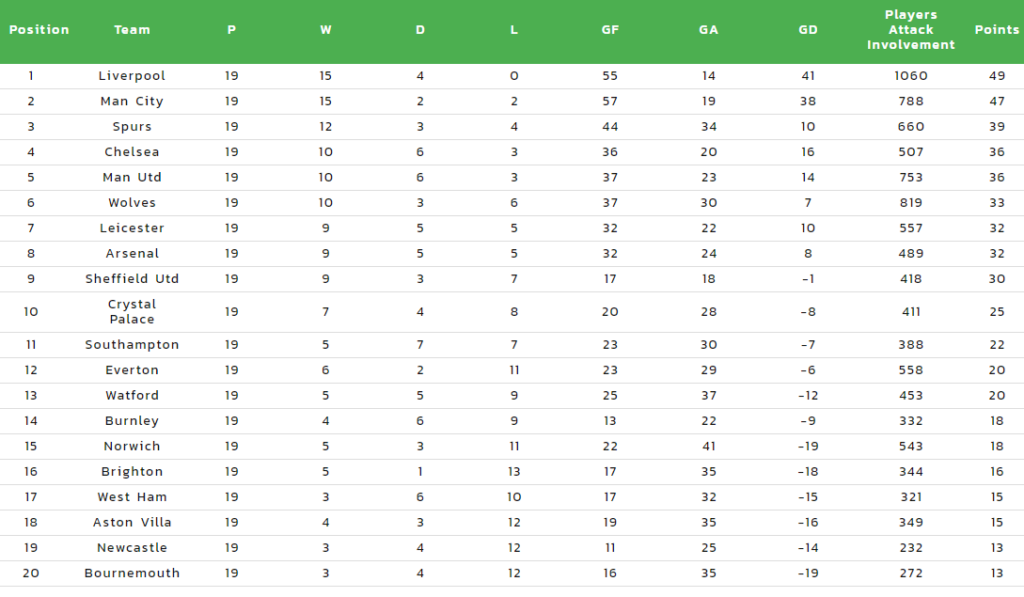The height and width of the screenshot is (597, 1024).
Task: Click the Points column header
Action: click(x=997, y=29)
